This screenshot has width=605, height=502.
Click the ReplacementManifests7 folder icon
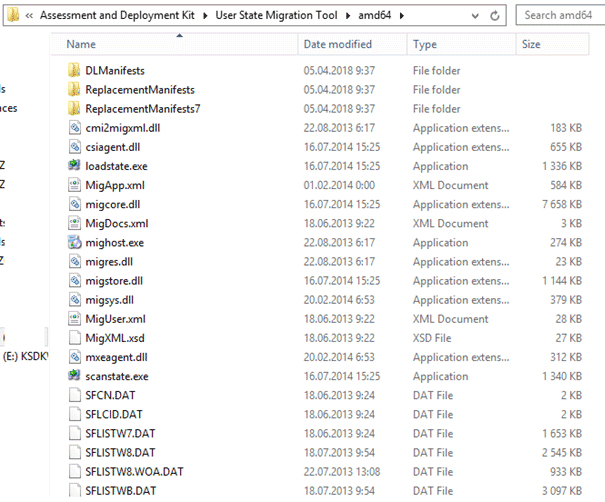(74, 108)
